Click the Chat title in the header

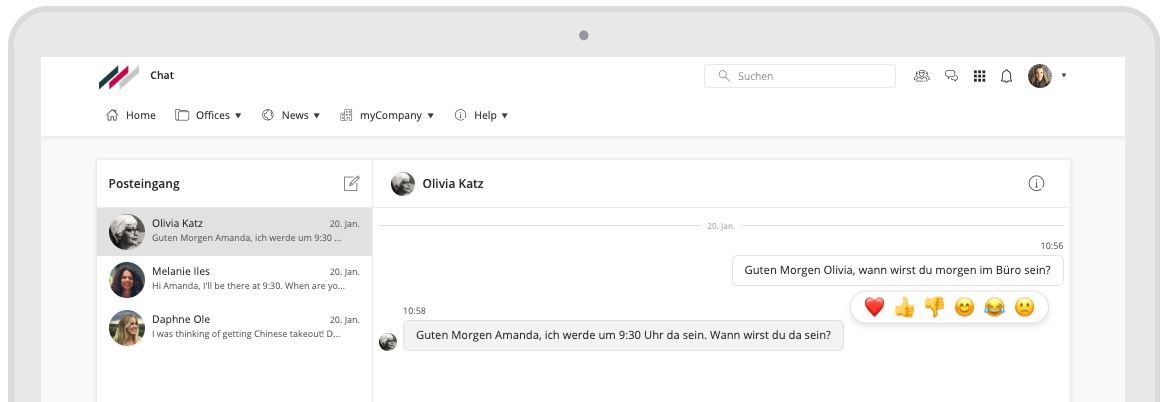pyautogui.click(x=162, y=75)
